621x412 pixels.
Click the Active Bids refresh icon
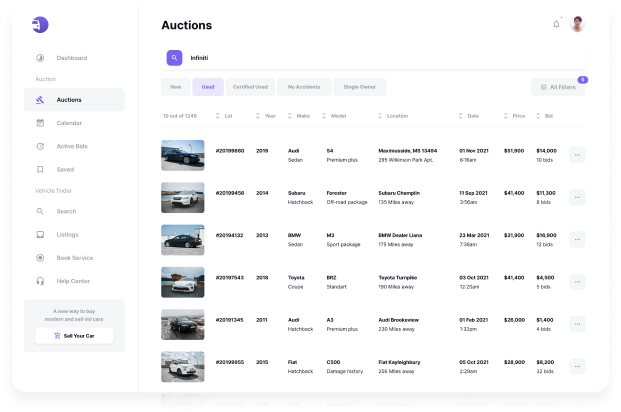40,146
